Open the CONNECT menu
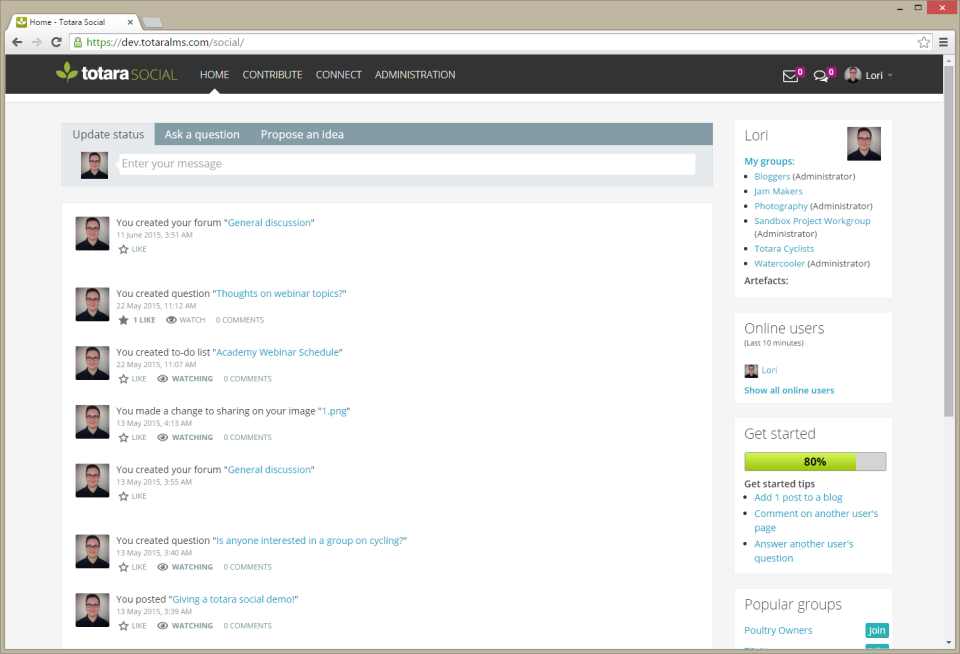Viewport: 960px width, 654px height. point(339,75)
